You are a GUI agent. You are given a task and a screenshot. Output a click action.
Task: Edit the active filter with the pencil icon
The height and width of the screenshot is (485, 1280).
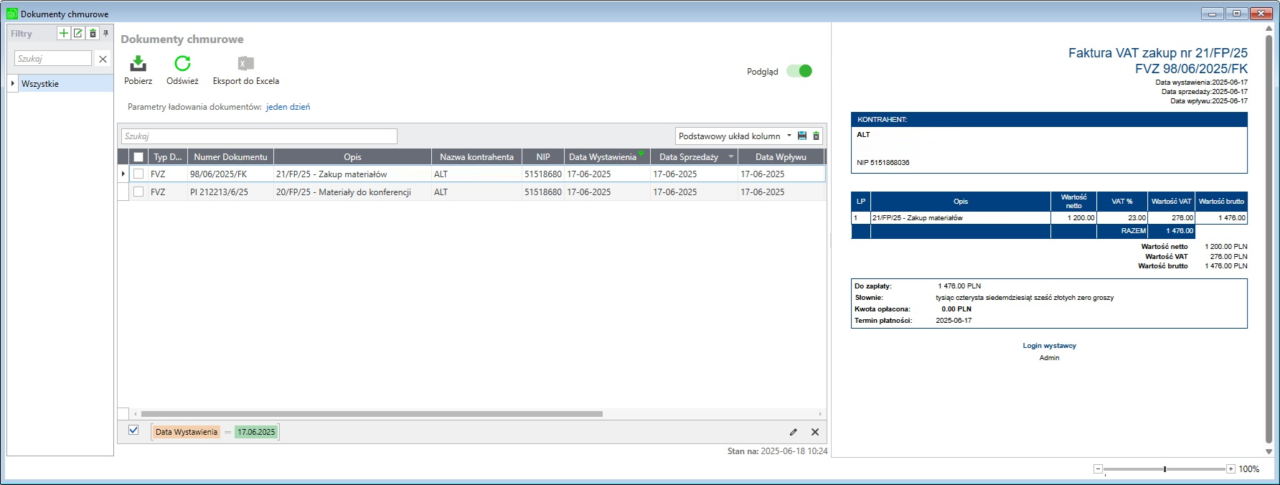tap(793, 432)
